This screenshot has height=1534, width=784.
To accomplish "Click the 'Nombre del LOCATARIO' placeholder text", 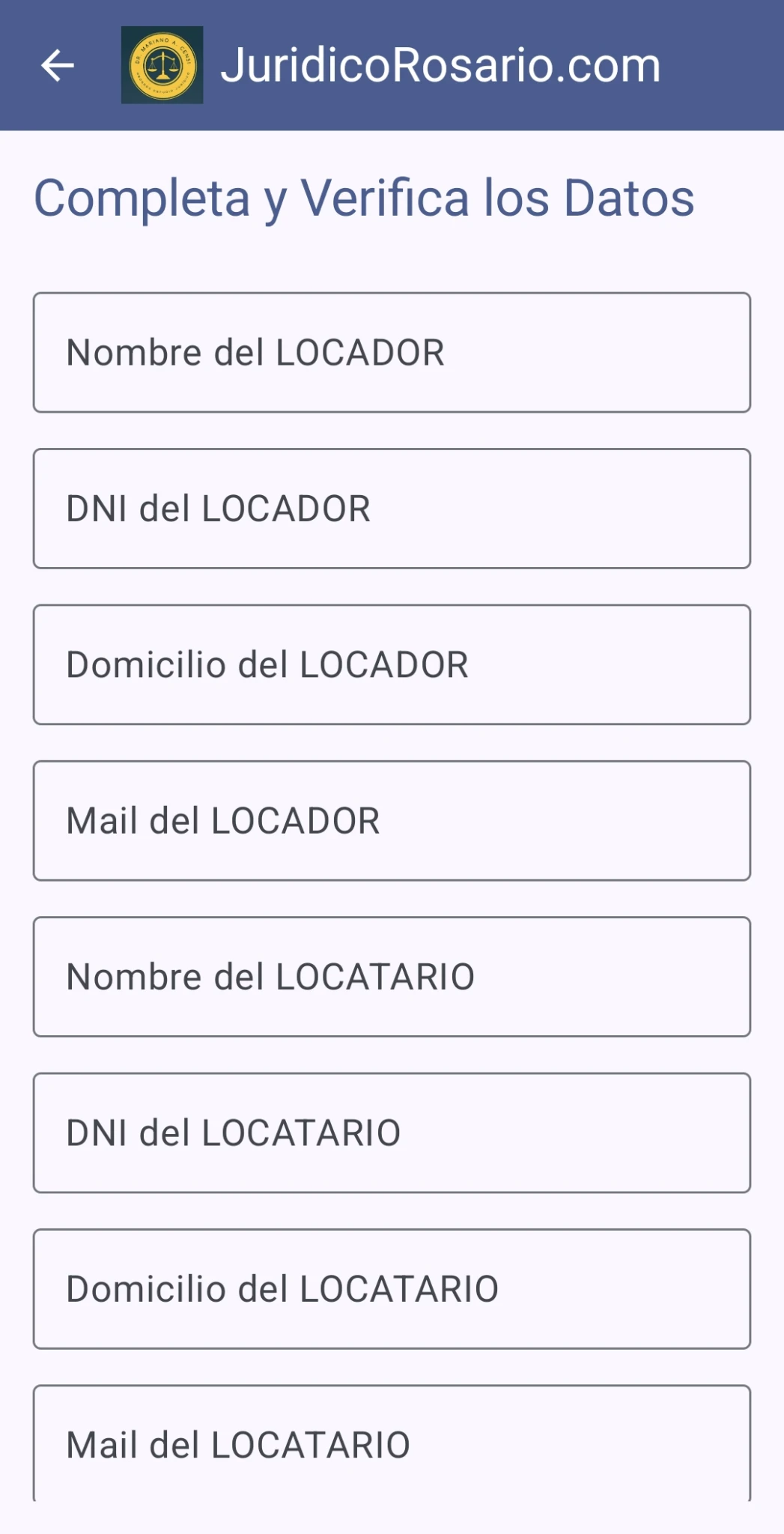I will (x=270, y=977).
